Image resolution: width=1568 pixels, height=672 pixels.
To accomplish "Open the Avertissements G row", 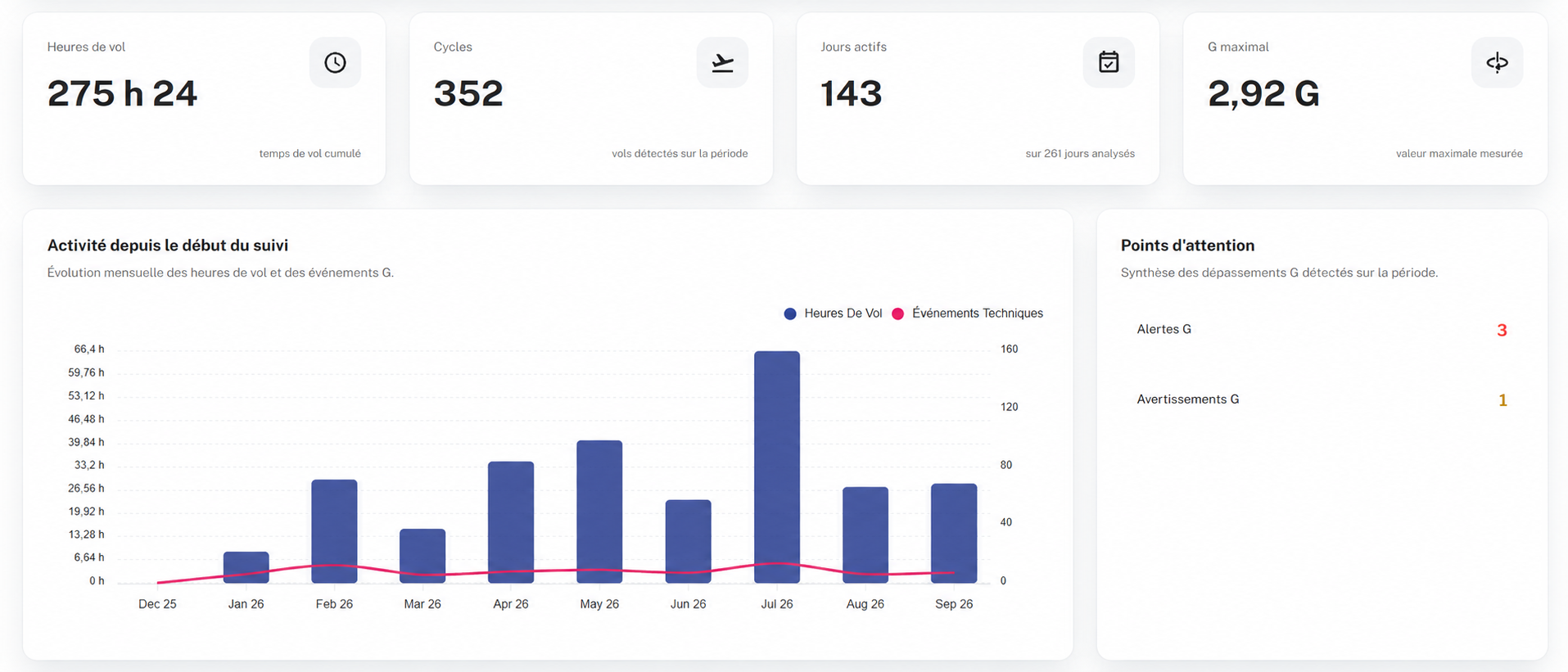I will pos(1322,399).
